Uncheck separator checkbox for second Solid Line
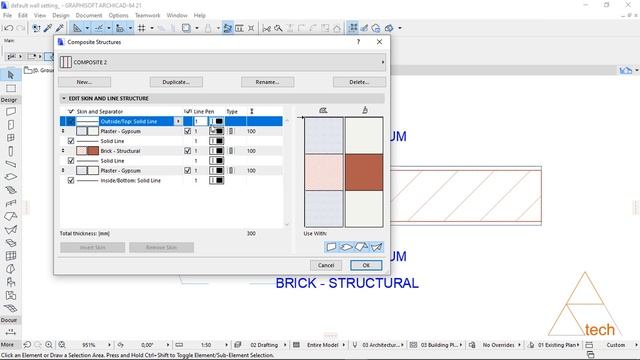Image resolution: width=640 pixels, height=360 pixels. click(71, 160)
